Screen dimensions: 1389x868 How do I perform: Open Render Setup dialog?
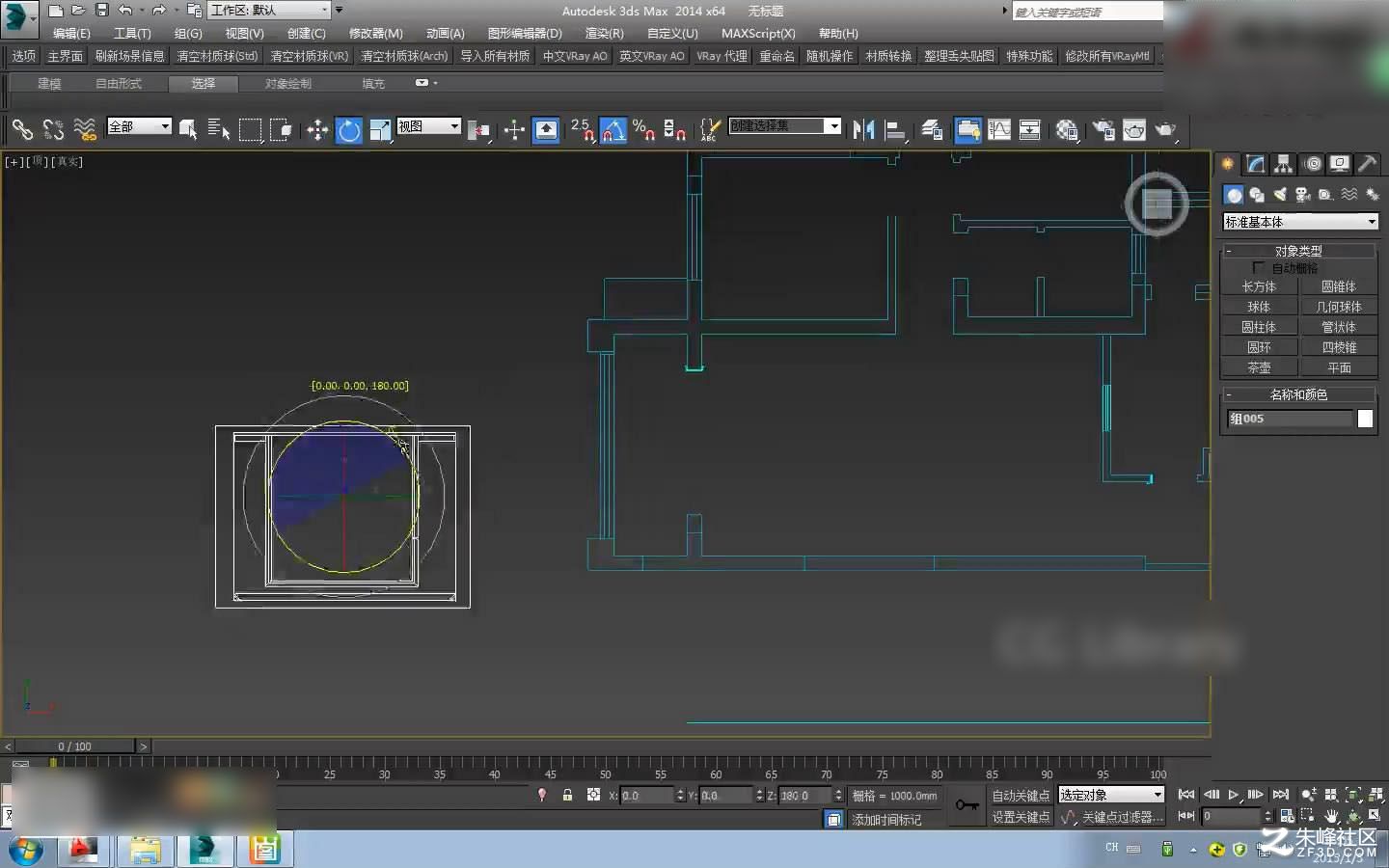tap(1103, 129)
